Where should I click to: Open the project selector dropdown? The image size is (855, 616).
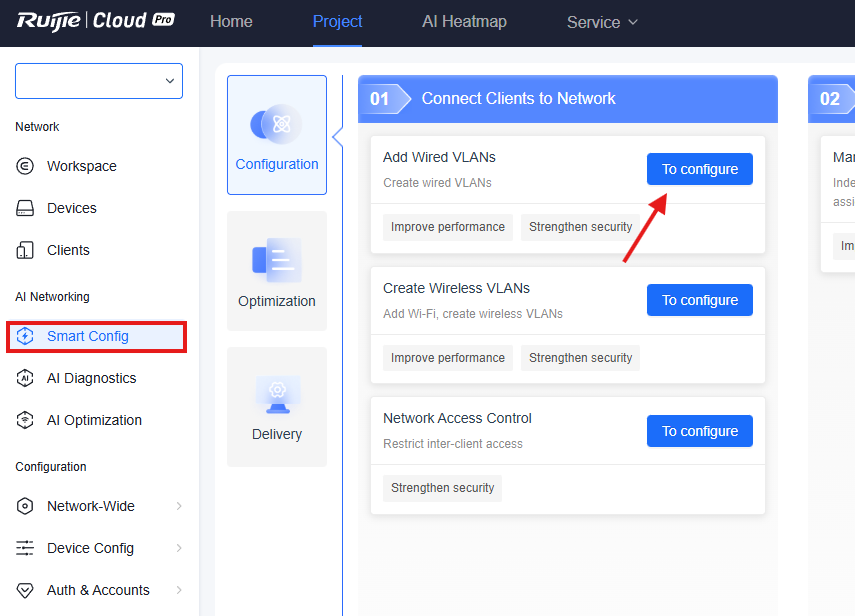[x=99, y=81]
